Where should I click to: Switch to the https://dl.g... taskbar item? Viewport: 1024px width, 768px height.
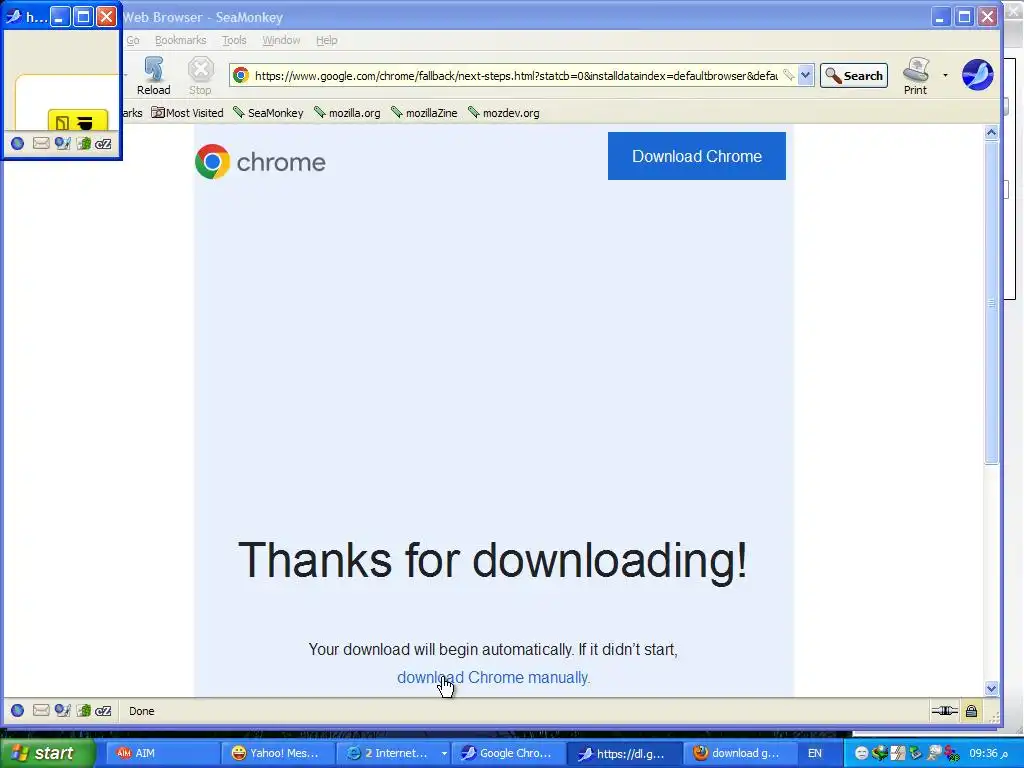coord(624,753)
